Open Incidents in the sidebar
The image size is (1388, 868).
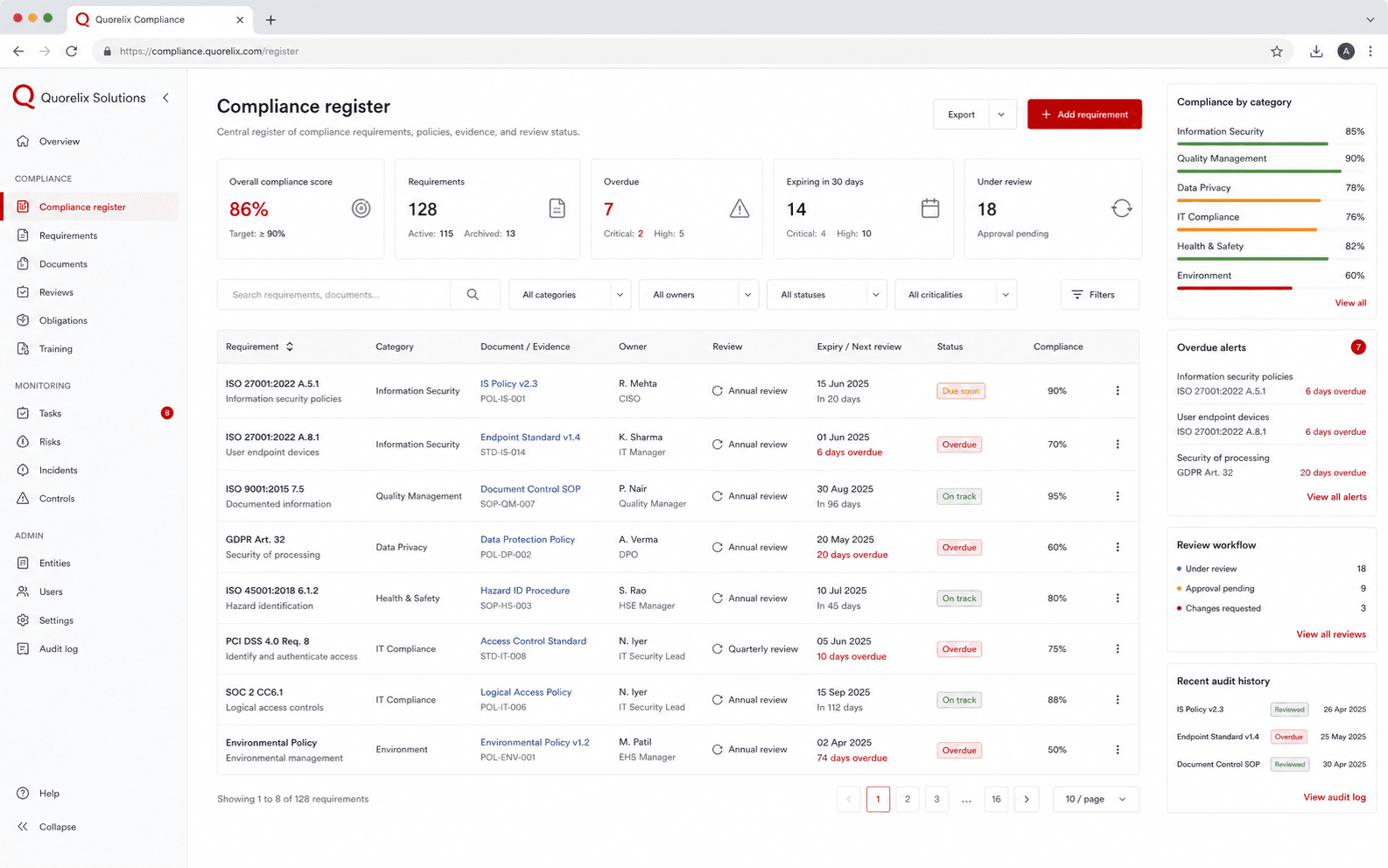point(59,471)
